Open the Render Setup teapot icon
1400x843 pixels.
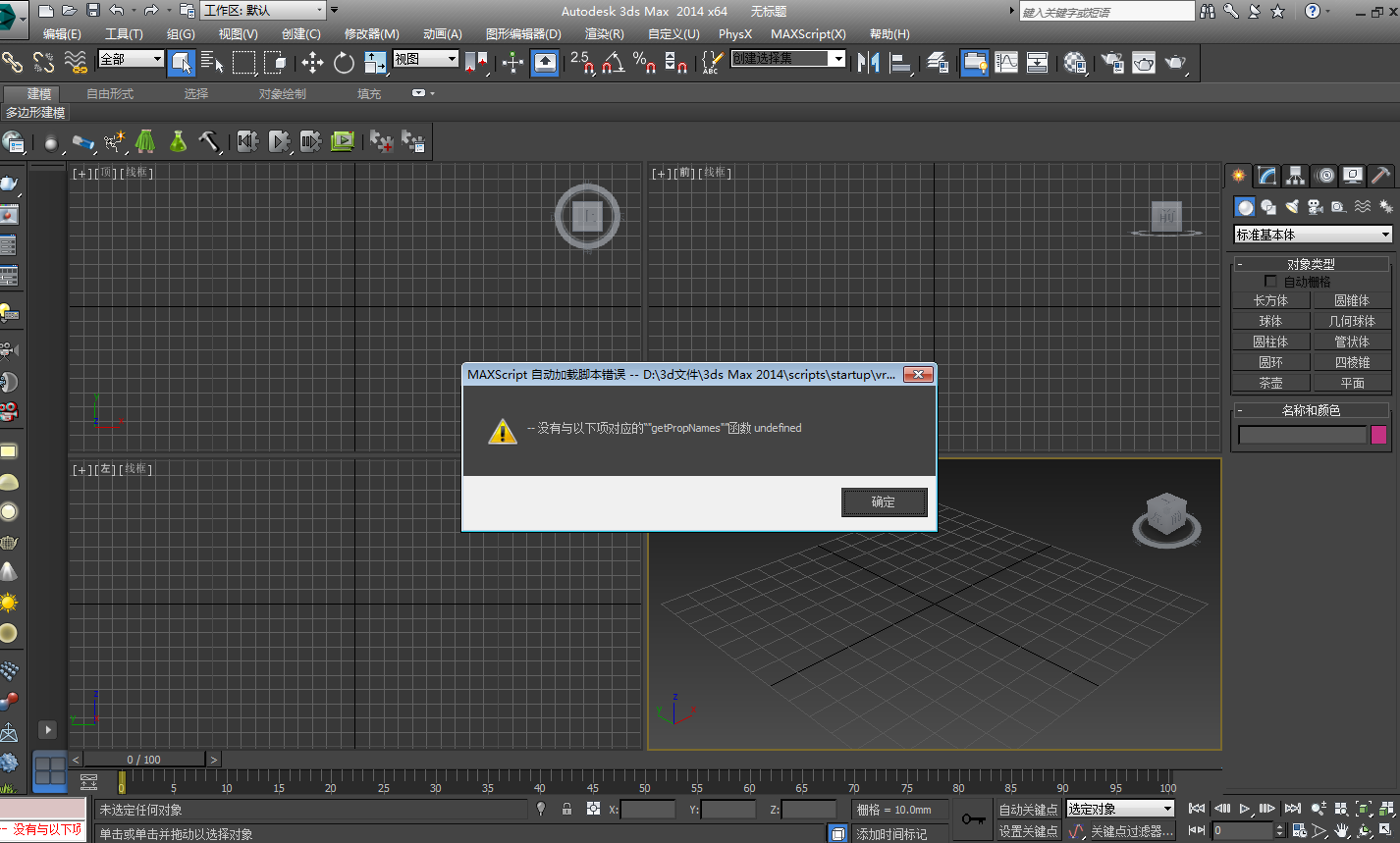click(x=1112, y=63)
